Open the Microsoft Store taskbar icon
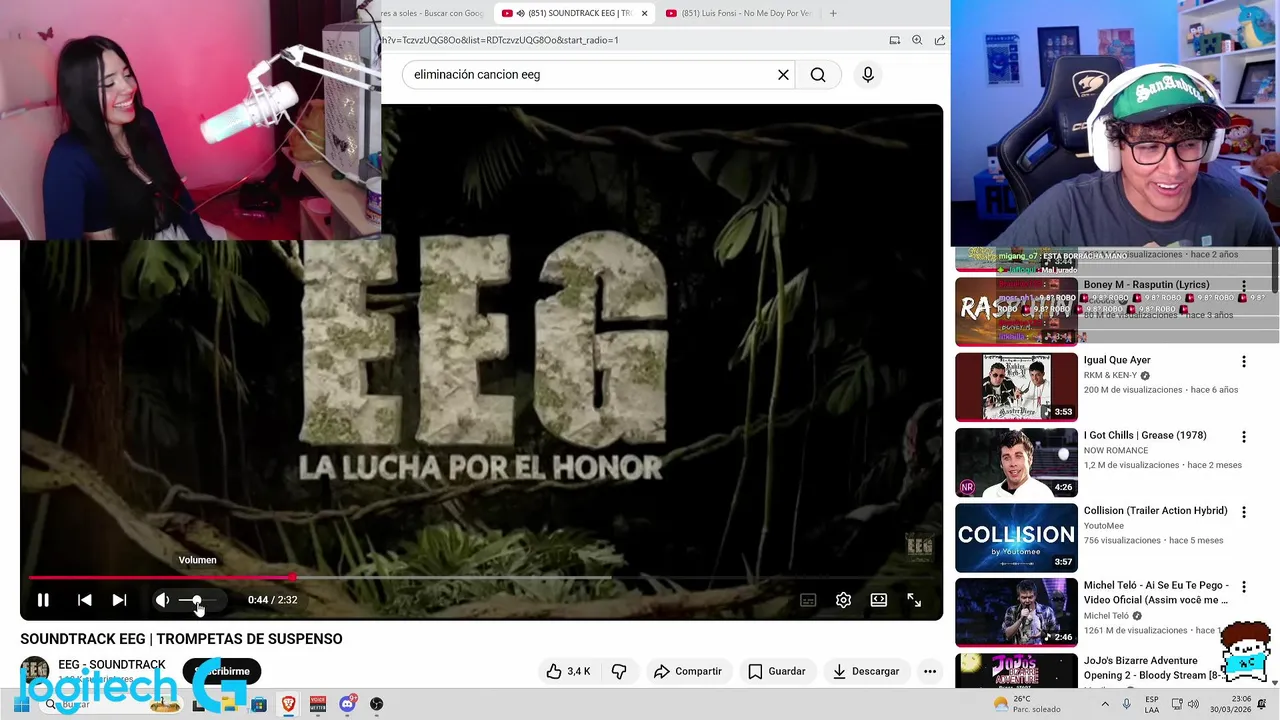Screen dimensions: 1280x720 [x=259, y=704]
